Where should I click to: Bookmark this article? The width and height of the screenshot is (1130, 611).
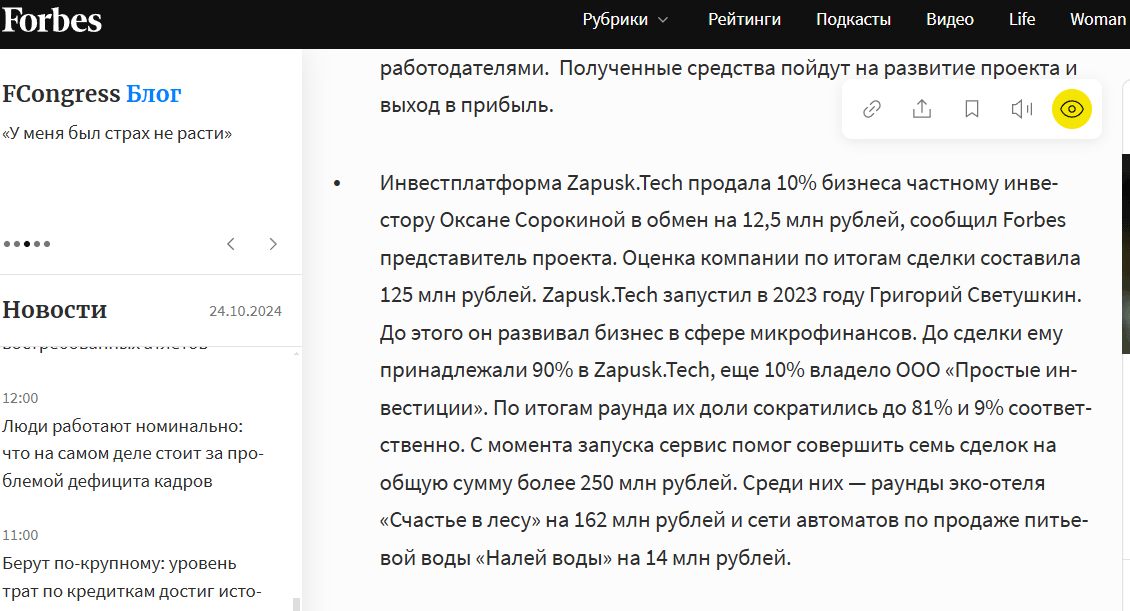click(971, 109)
